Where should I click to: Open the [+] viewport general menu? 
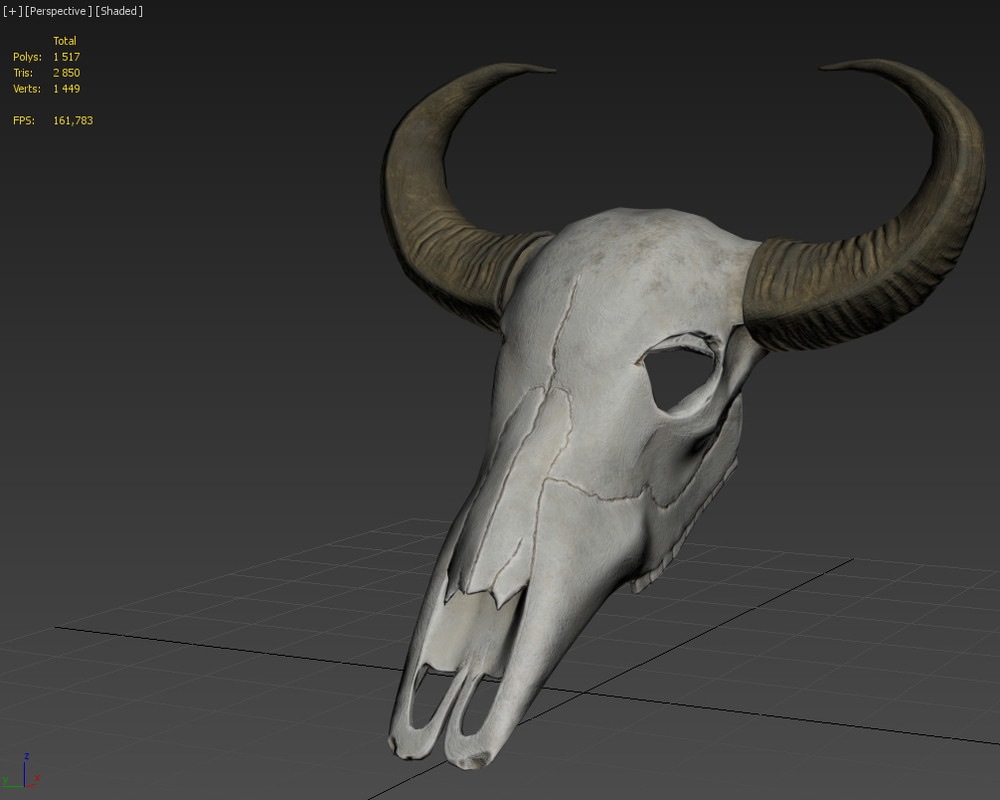pos(10,11)
